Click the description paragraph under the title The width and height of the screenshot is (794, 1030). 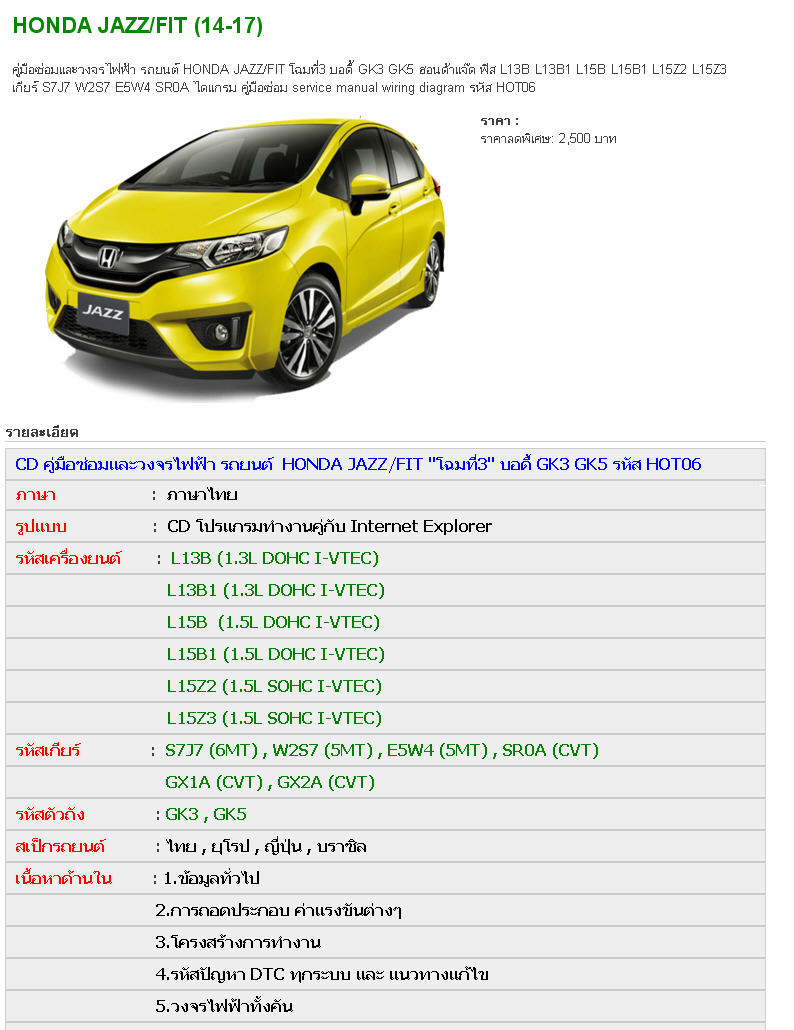pyautogui.click(x=370, y=78)
